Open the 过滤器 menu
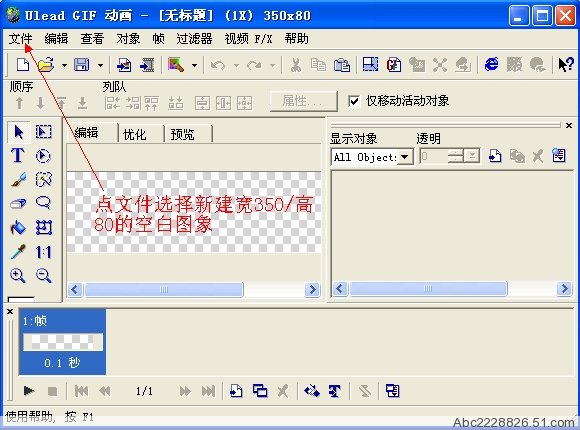The height and width of the screenshot is (430, 580). 194,38
